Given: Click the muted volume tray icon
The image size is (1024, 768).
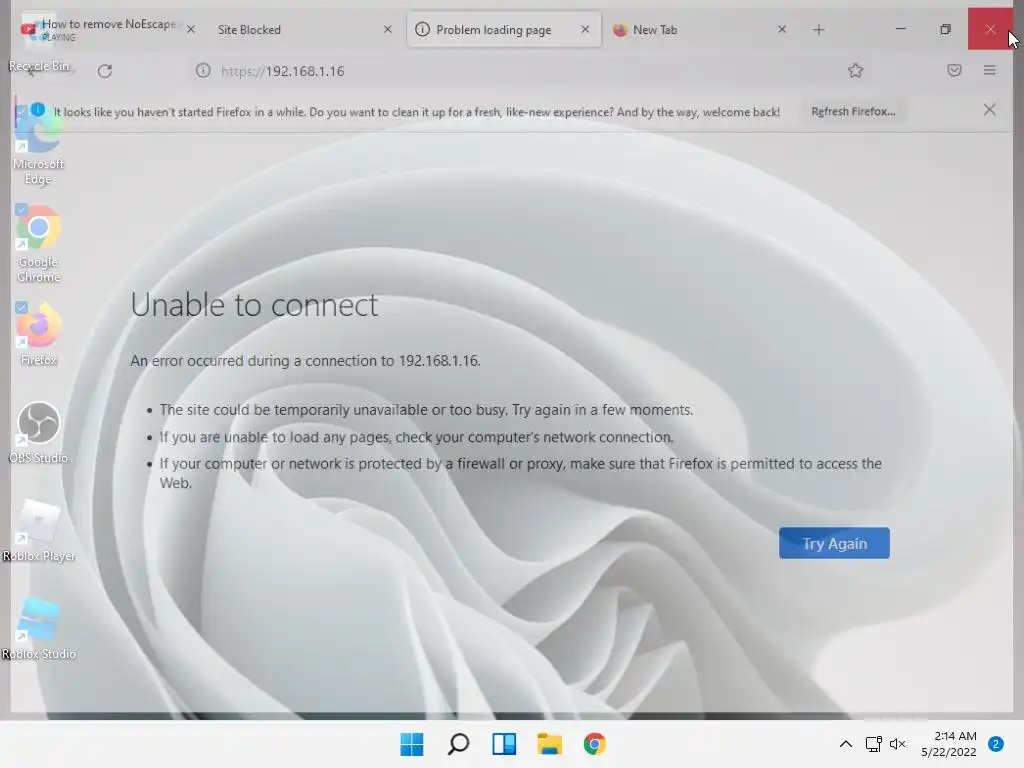Looking at the screenshot, I should [x=898, y=744].
